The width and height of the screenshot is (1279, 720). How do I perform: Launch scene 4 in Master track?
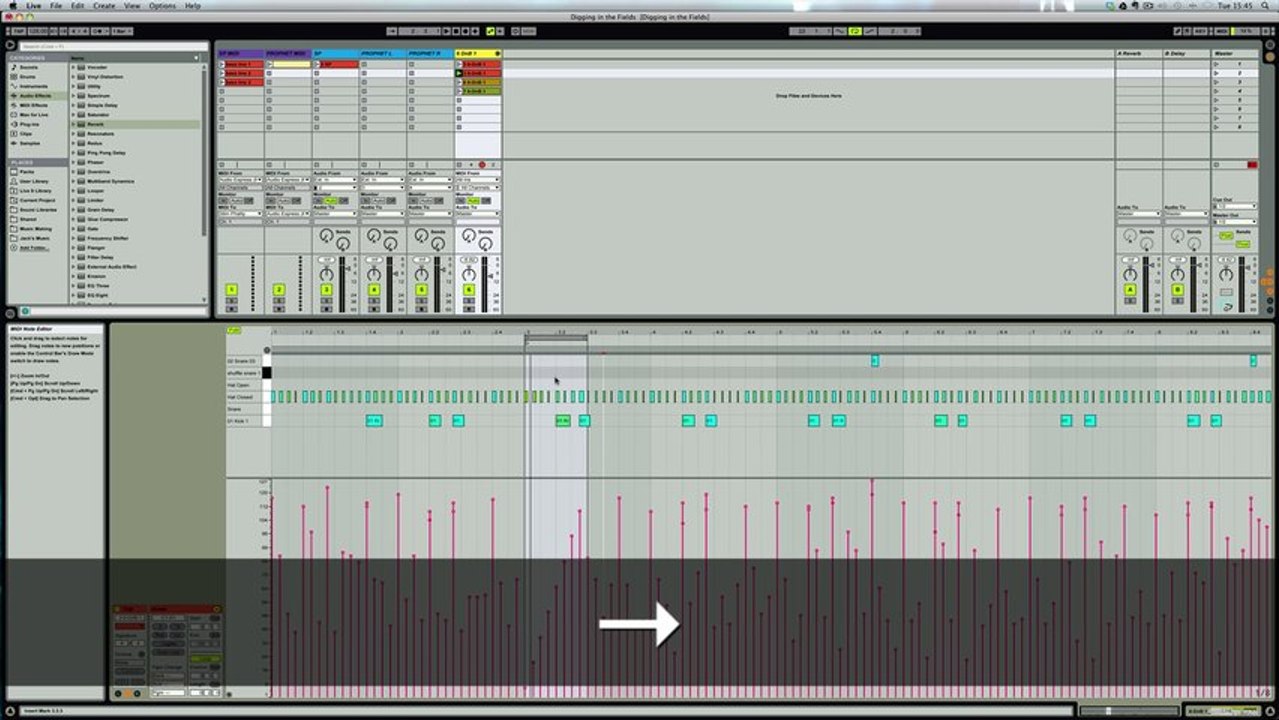coord(1216,91)
